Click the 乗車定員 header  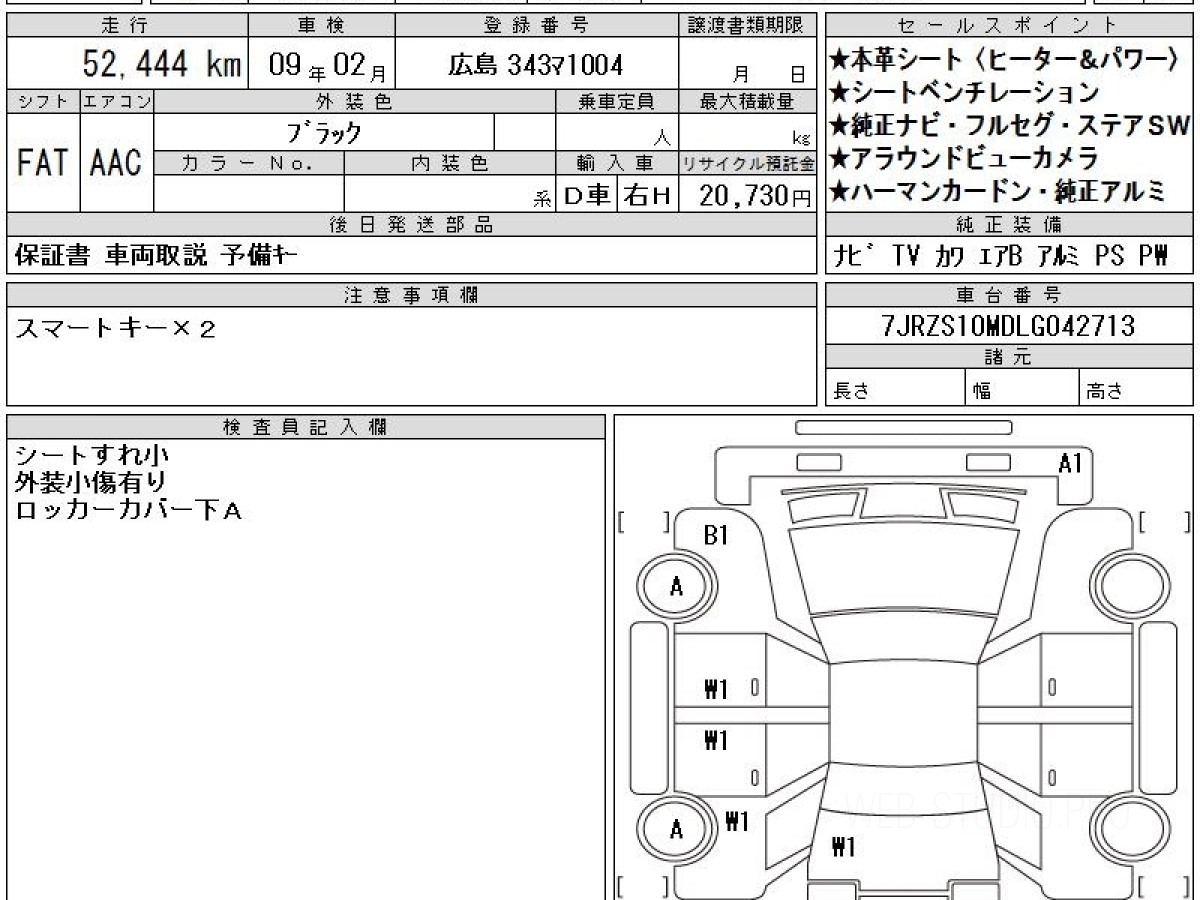[x=617, y=102]
